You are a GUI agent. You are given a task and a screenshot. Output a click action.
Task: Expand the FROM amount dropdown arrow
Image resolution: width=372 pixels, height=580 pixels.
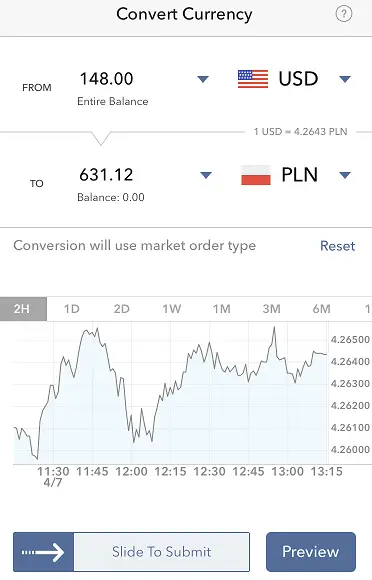click(203, 79)
